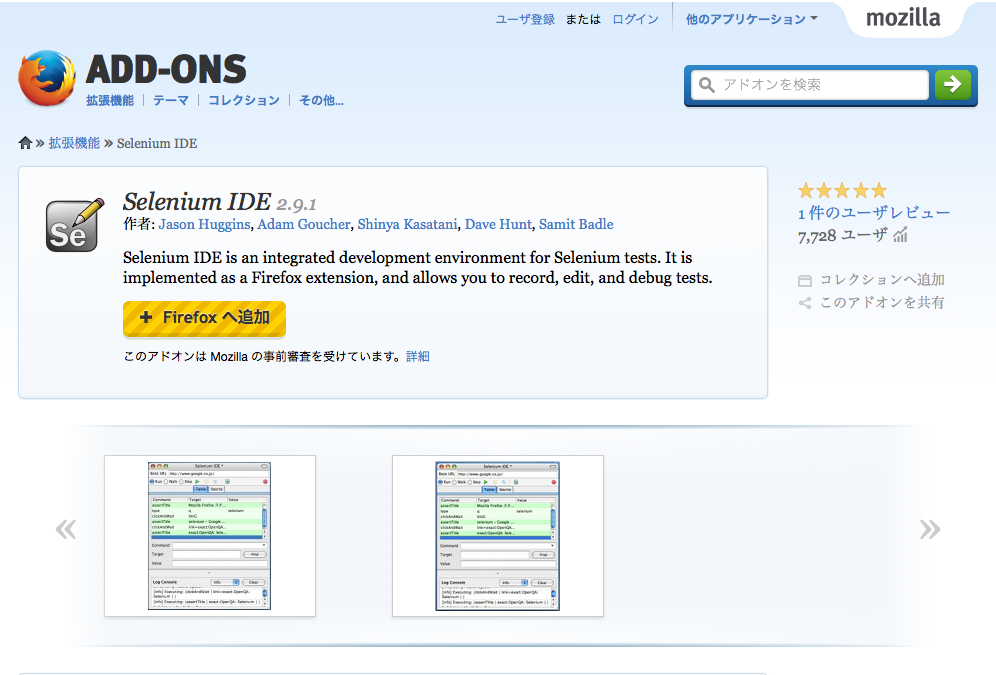Click the magnifier icon in the search box
996x675 pixels.
coord(706,85)
